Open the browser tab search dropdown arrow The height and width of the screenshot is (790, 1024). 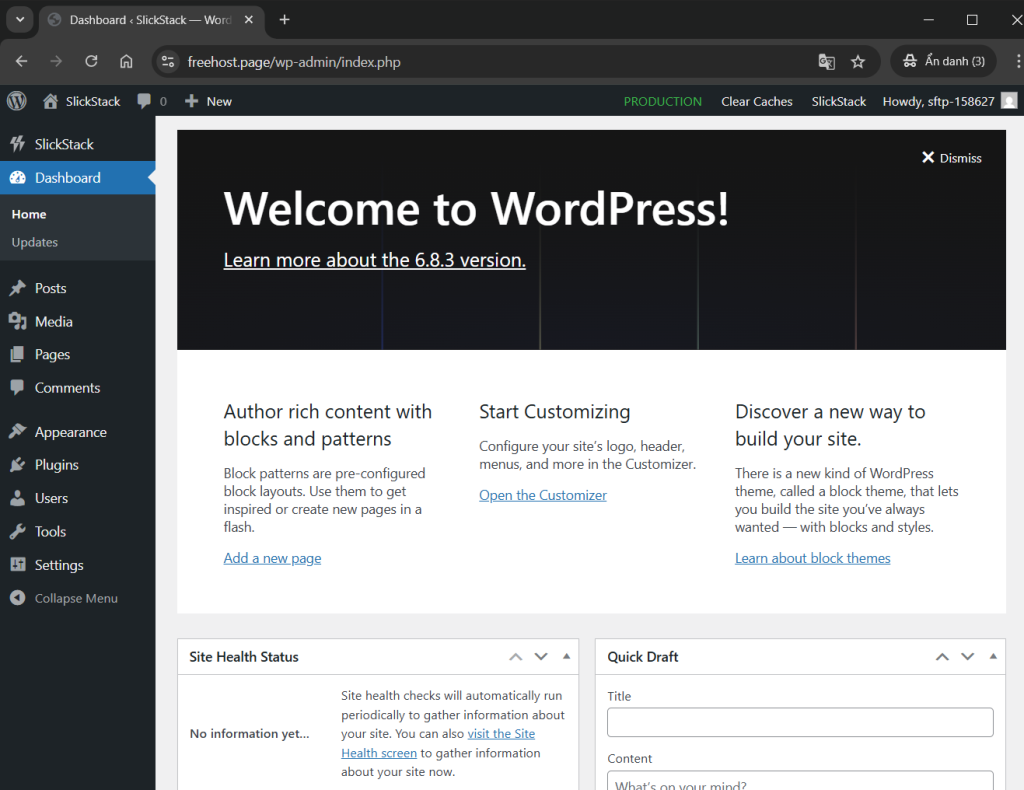pos(20,19)
